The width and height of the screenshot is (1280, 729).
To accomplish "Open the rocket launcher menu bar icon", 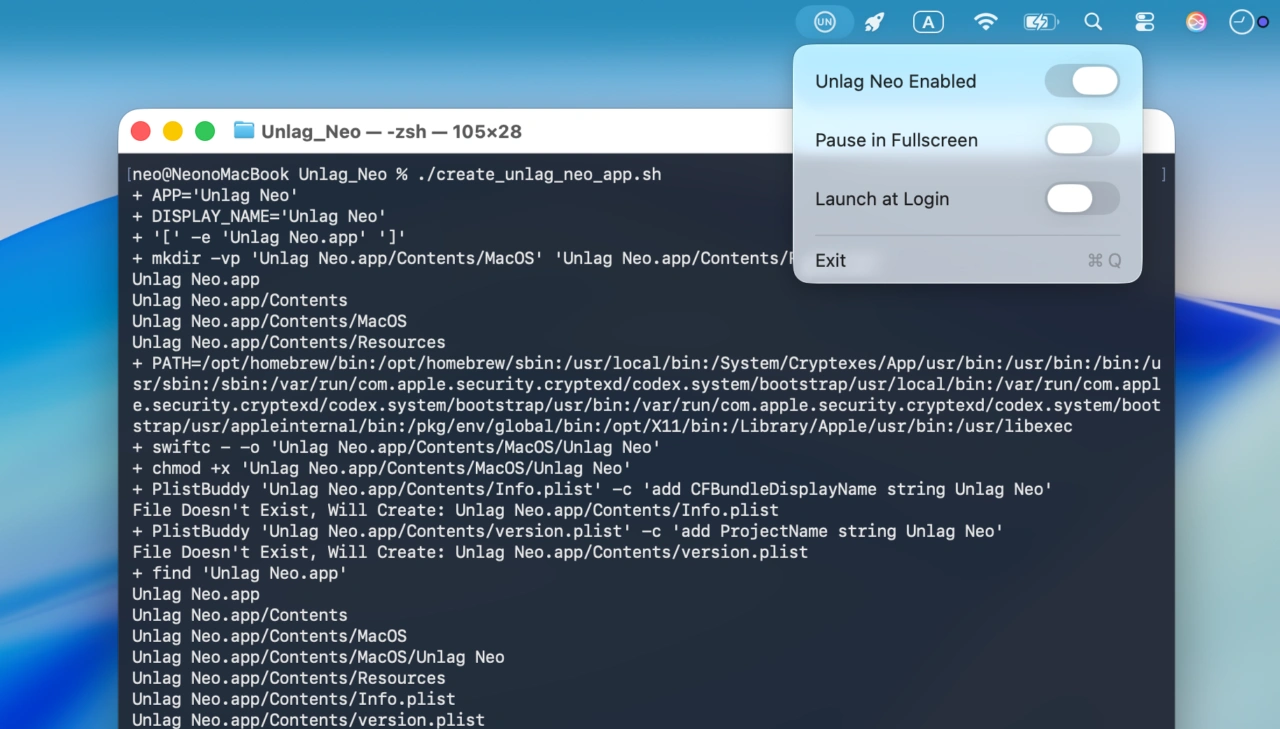I will [x=875, y=22].
